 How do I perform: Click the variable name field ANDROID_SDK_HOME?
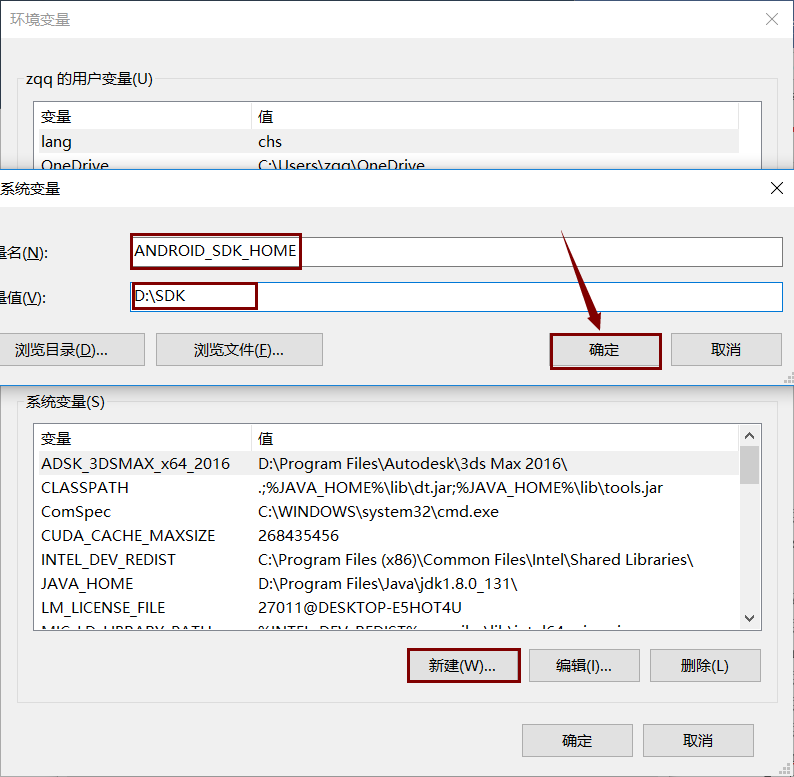point(456,252)
